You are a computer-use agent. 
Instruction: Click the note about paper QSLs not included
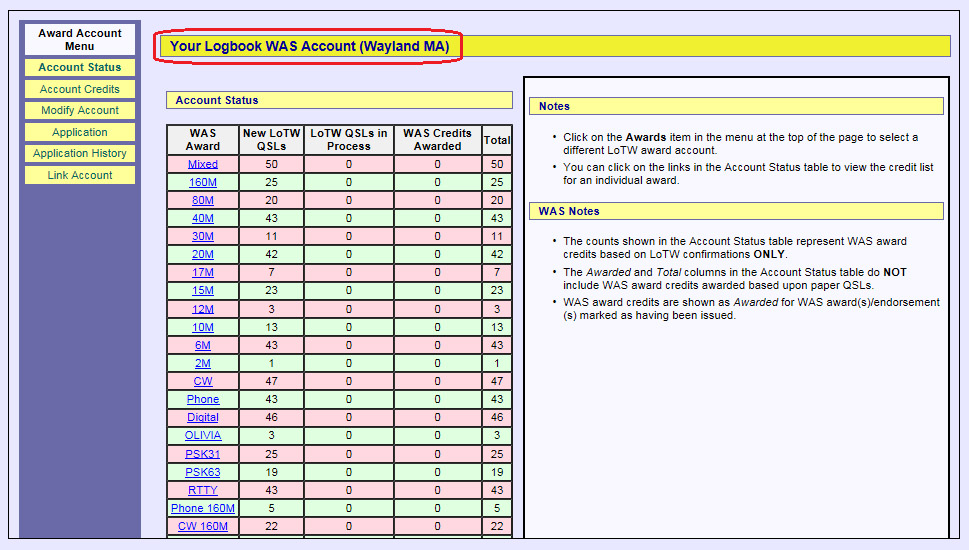pos(735,279)
